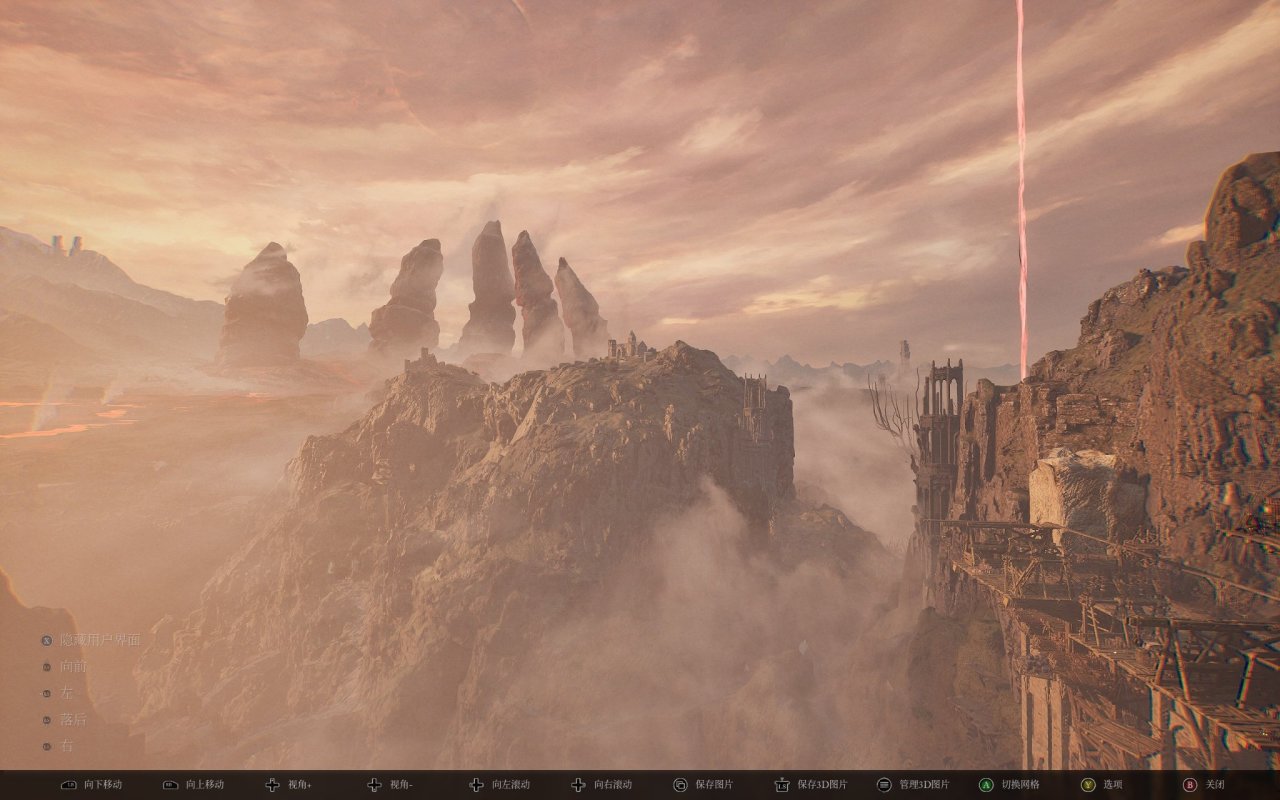Toggle the grid with the green A 切换网格 button
The width and height of the screenshot is (1280, 800).
(986, 785)
